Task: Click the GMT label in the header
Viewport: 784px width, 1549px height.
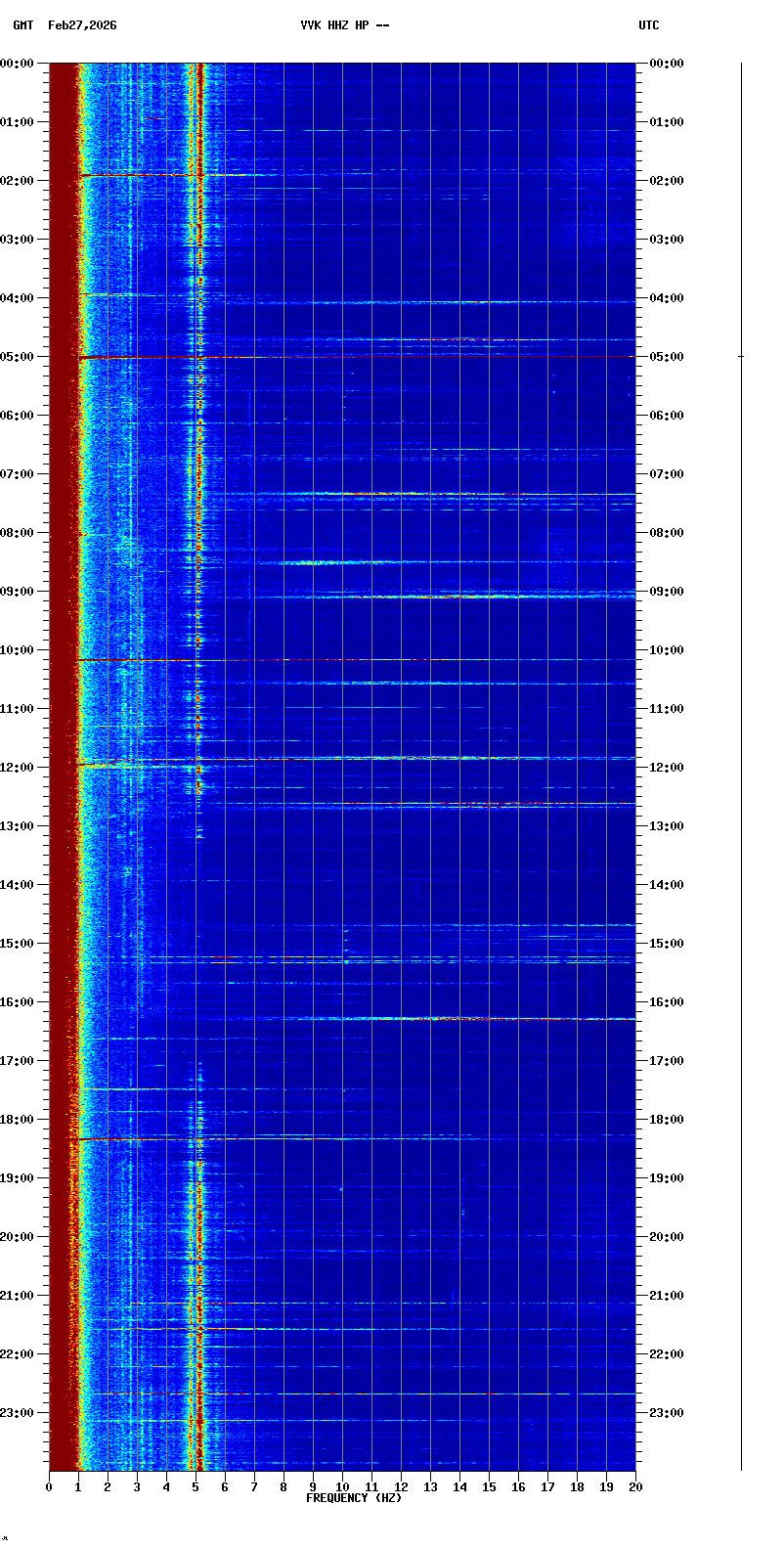Action: pyautogui.click(x=22, y=25)
